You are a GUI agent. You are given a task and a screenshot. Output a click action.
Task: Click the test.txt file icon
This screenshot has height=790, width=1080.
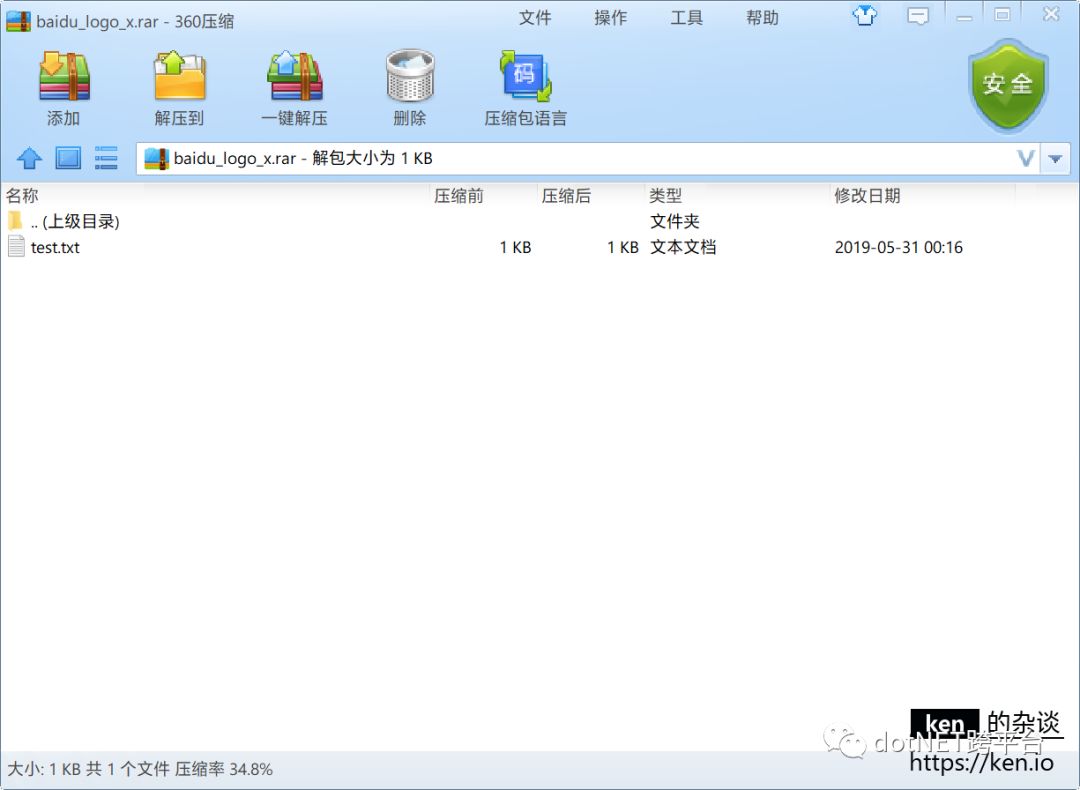pyautogui.click(x=17, y=247)
